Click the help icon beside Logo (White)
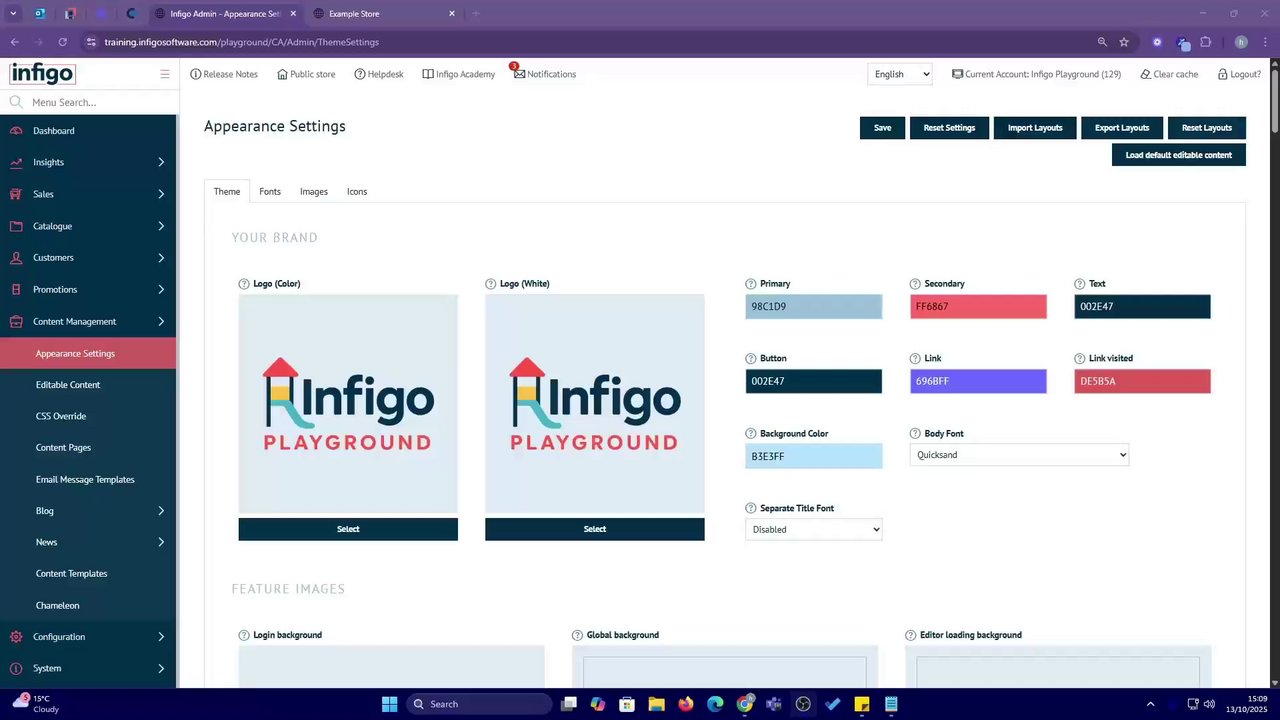Image resolution: width=1280 pixels, height=720 pixels. pyautogui.click(x=490, y=284)
